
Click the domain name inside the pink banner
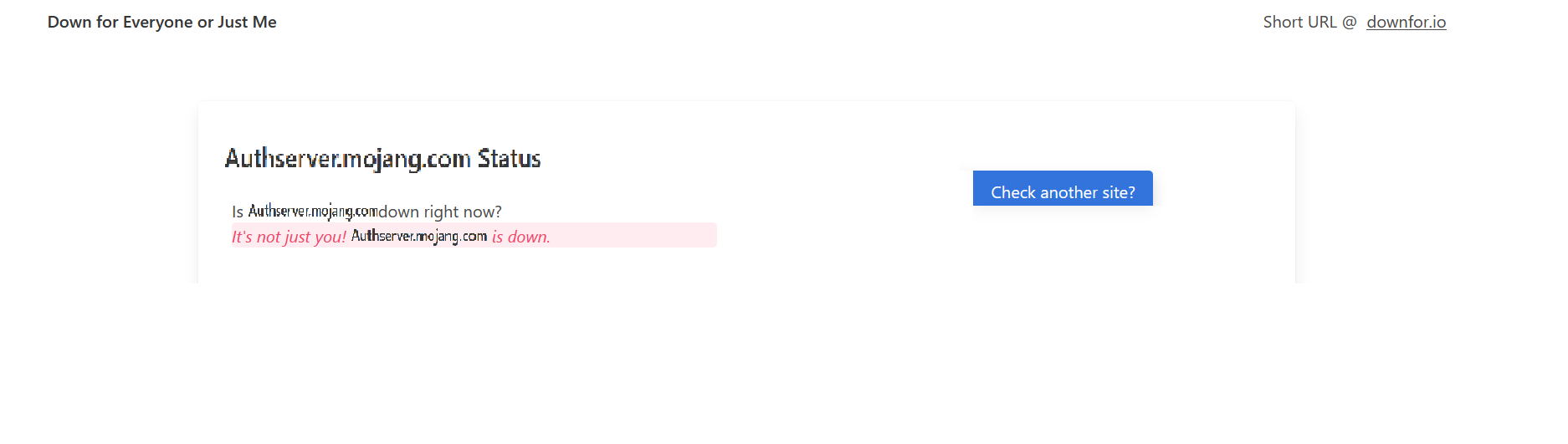(x=418, y=237)
